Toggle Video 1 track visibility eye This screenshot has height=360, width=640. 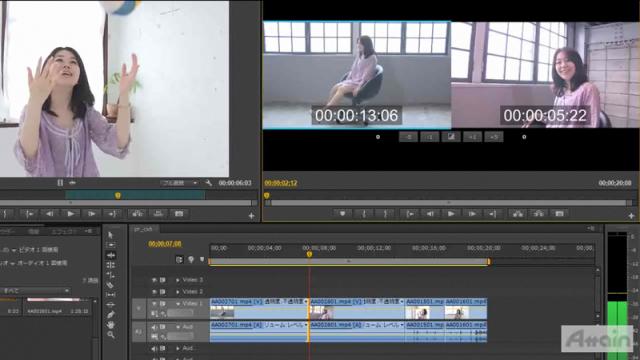pyautogui.click(x=154, y=303)
